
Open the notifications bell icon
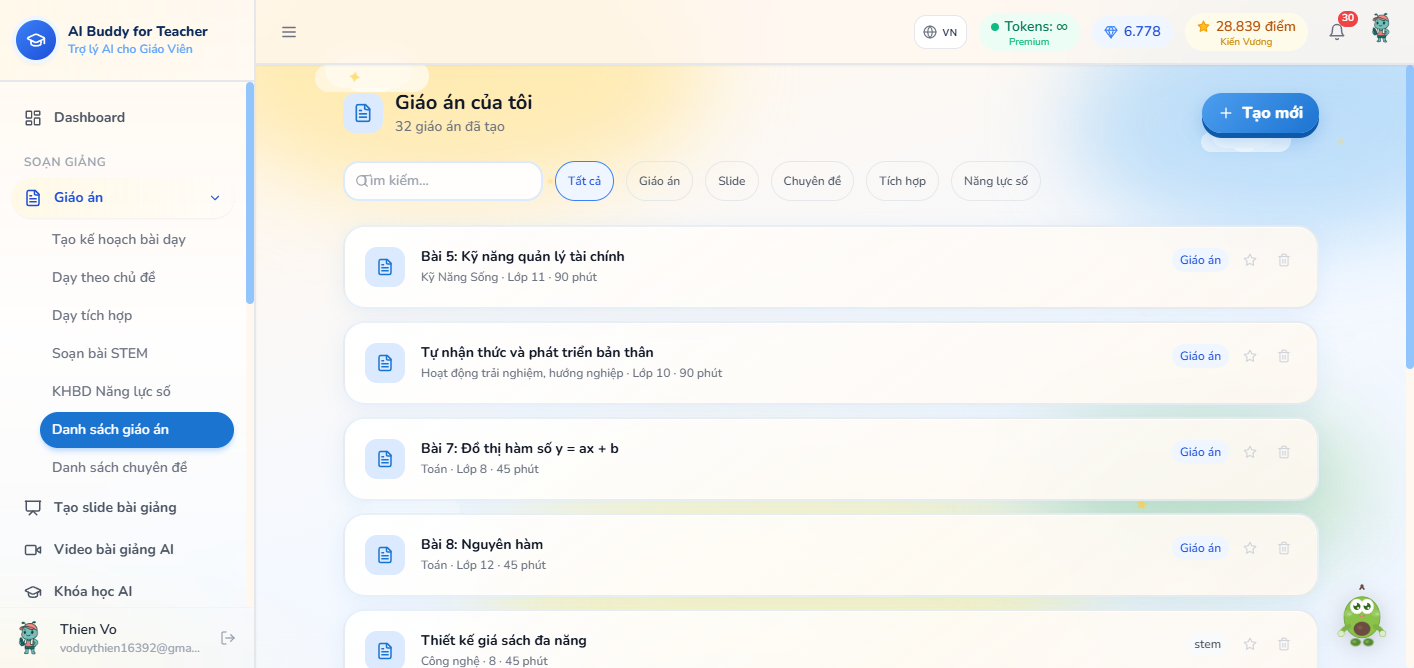[1337, 31]
